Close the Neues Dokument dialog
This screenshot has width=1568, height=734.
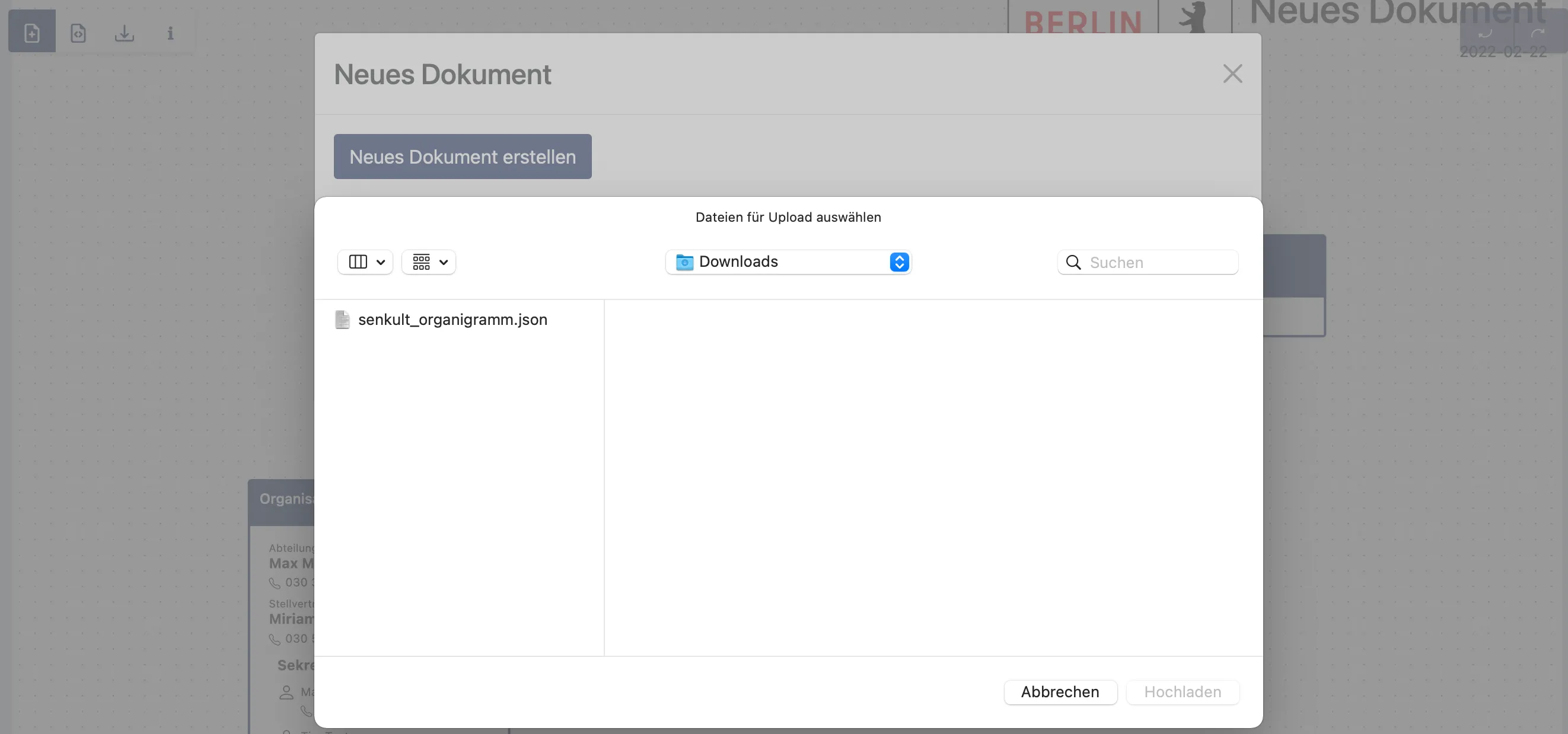[1232, 74]
